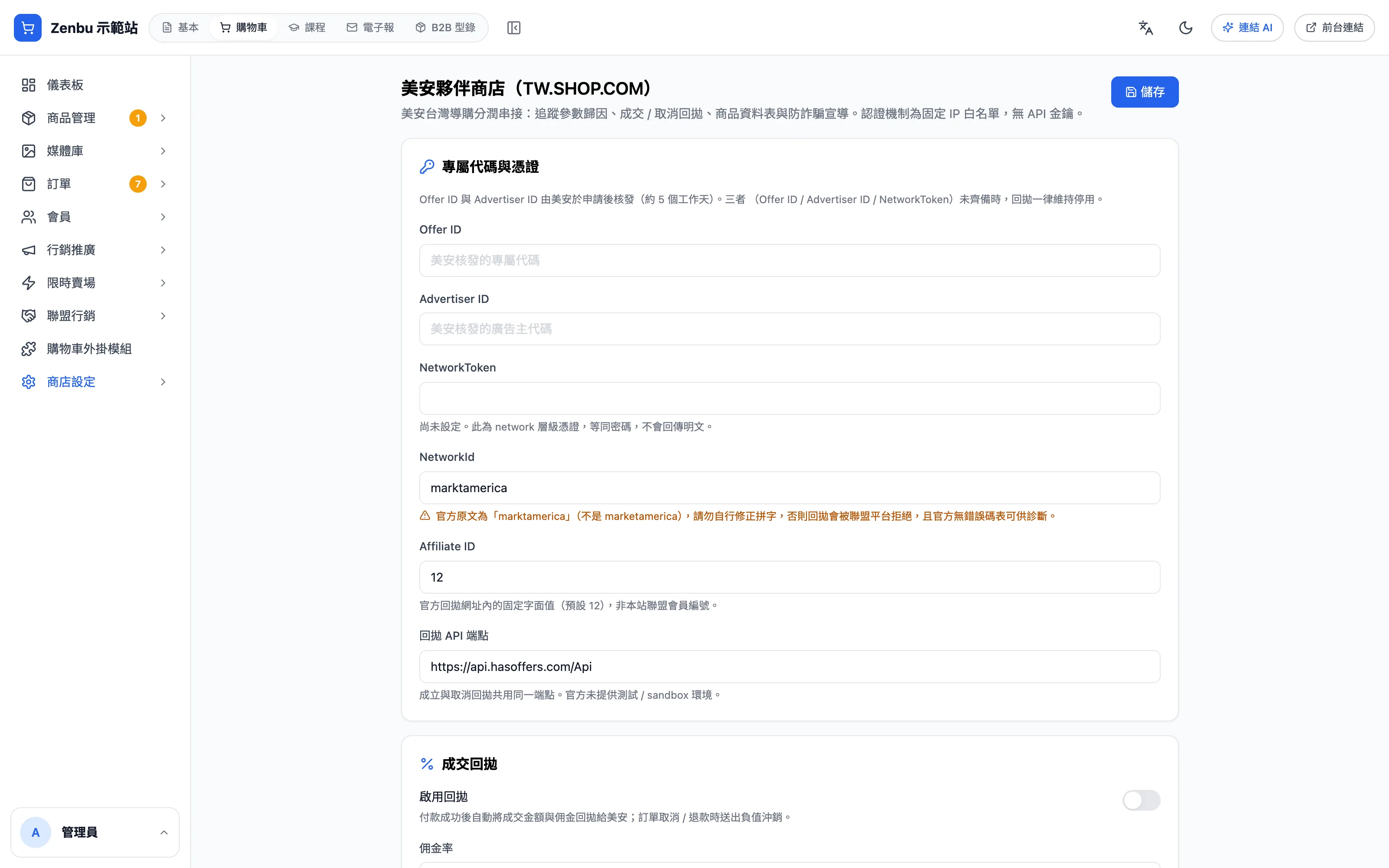Open the 管理員 account menu chevron
The image size is (1389, 868).
pos(164,832)
